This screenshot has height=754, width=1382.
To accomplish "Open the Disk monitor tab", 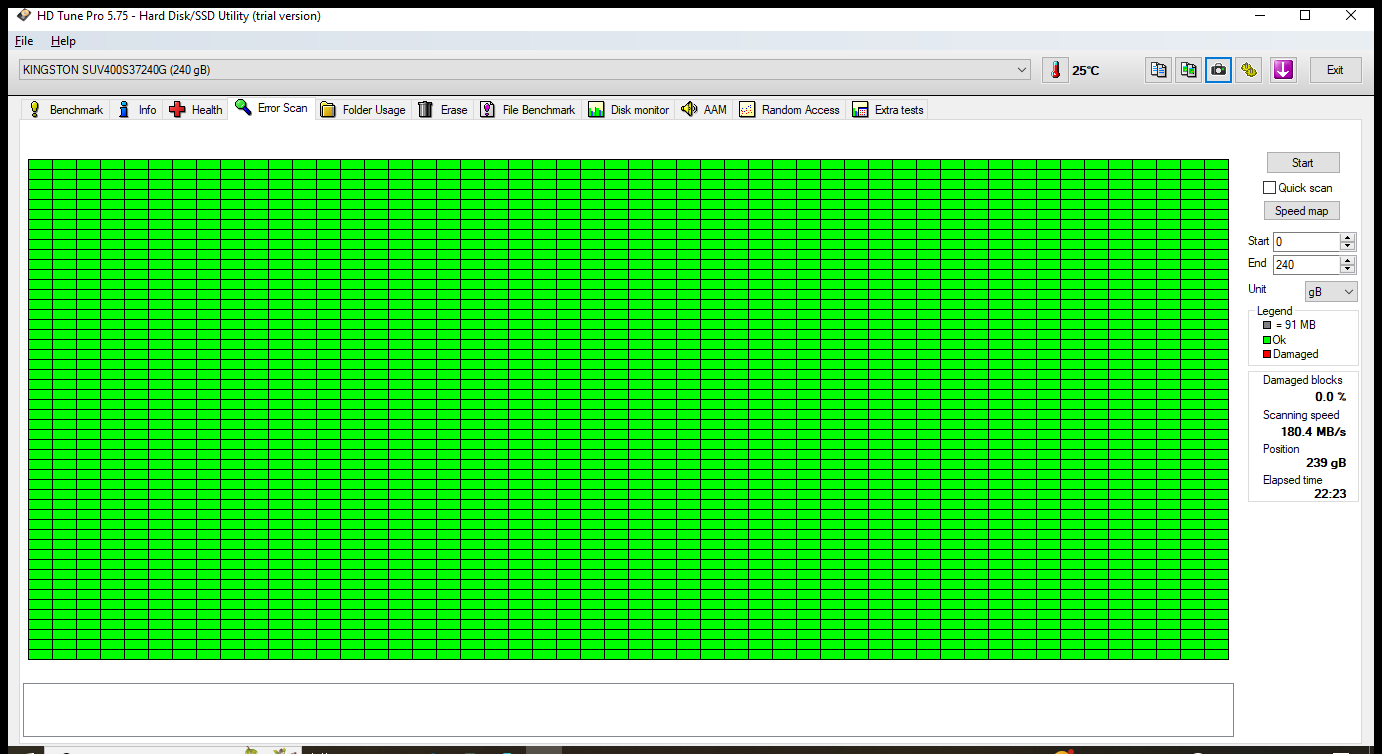I will (x=628, y=110).
